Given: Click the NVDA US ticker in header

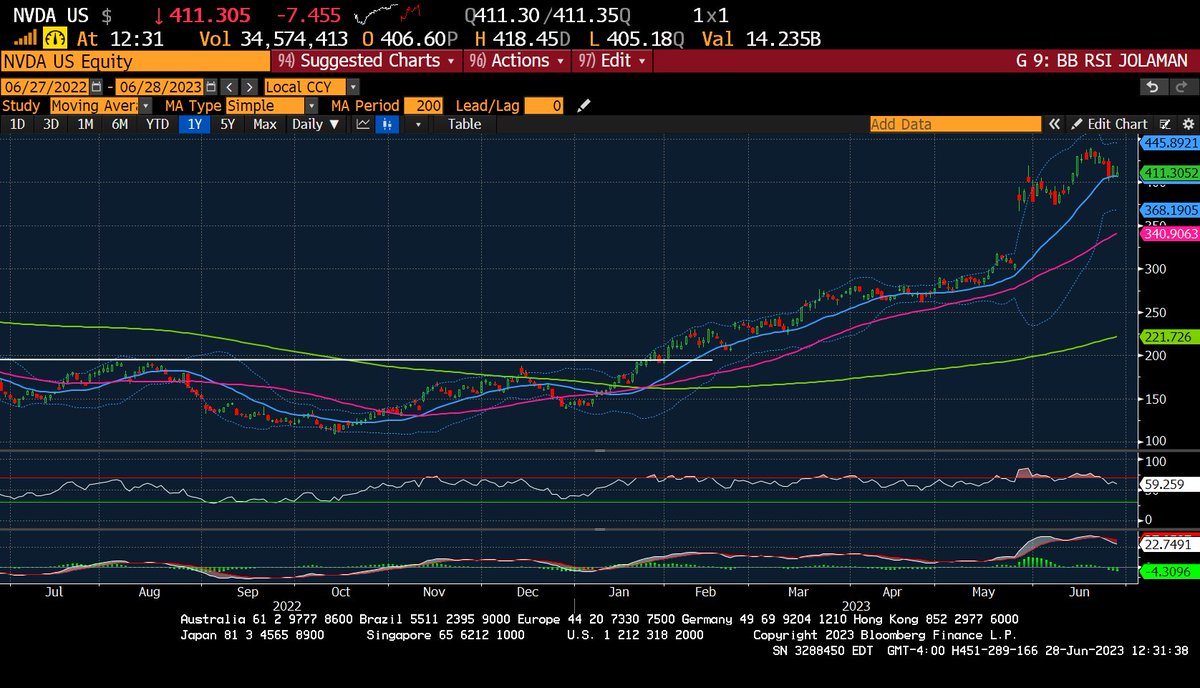Looking at the screenshot, I should 49,15.
